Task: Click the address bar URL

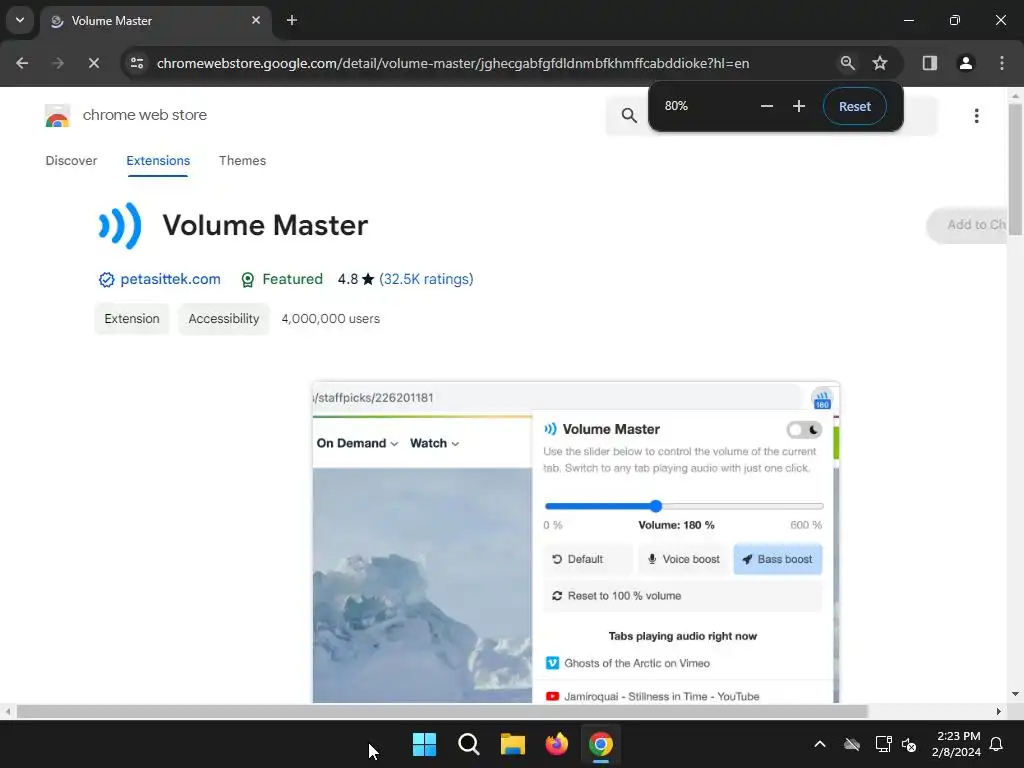Action: tap(453, 63)
